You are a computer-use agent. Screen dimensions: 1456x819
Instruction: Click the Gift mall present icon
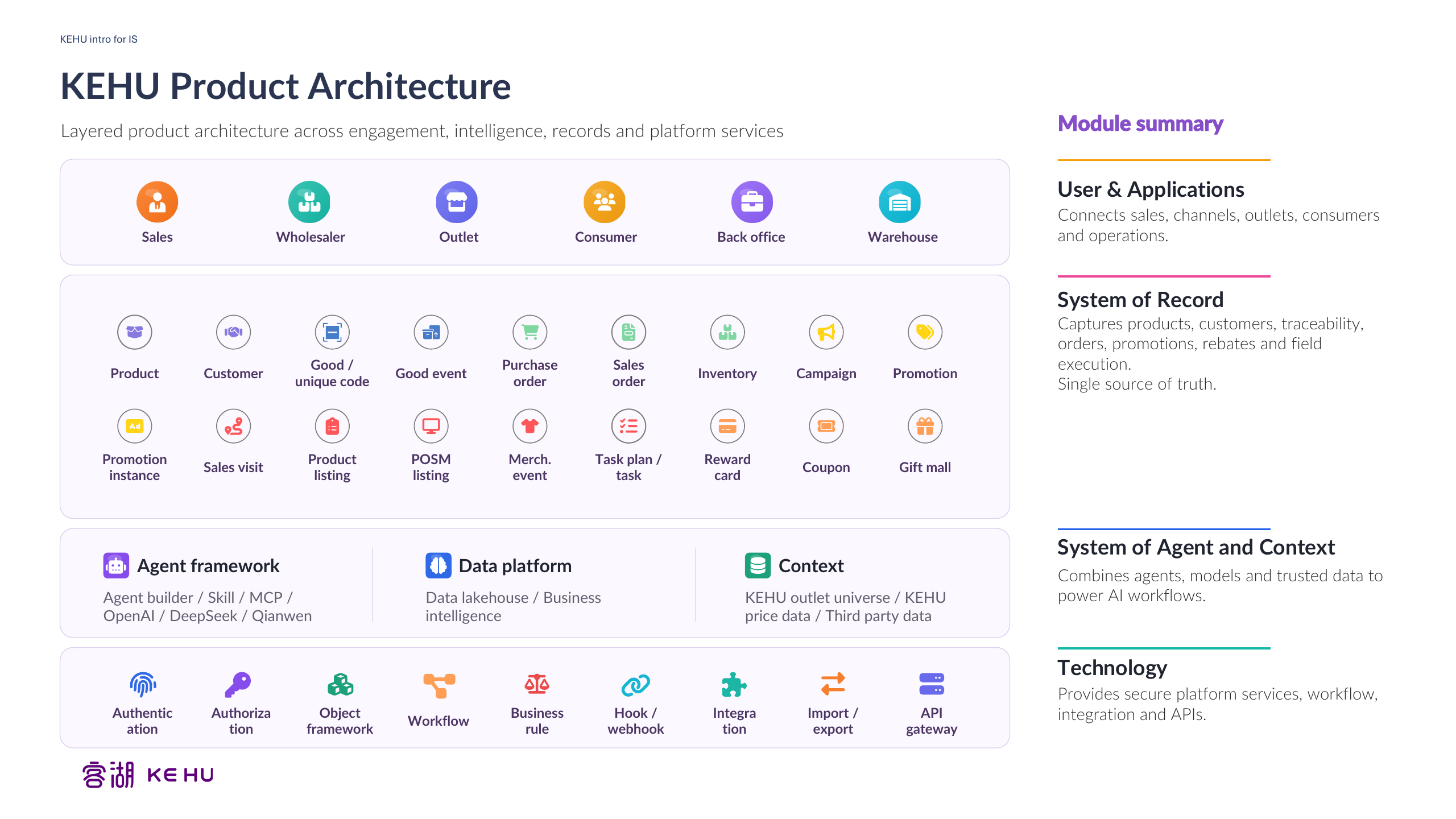925,426
